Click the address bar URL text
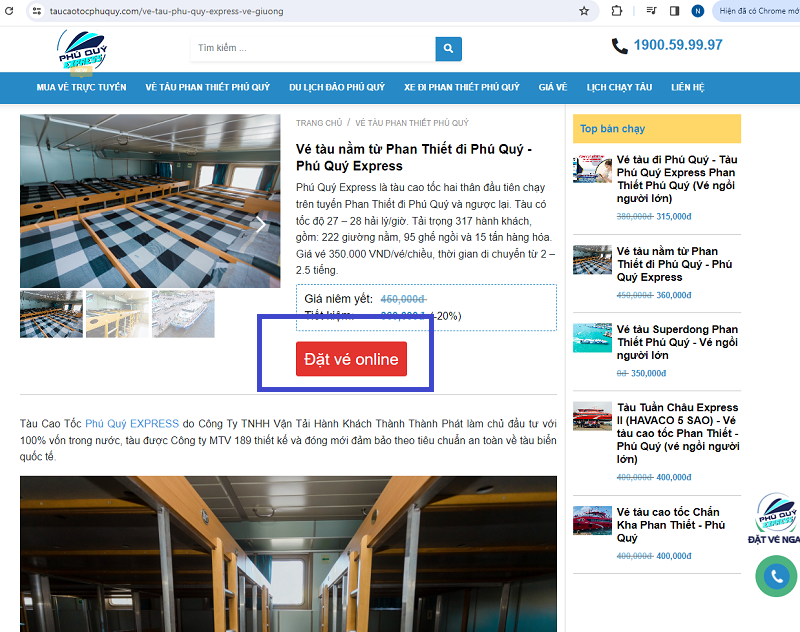 point(166,11)
